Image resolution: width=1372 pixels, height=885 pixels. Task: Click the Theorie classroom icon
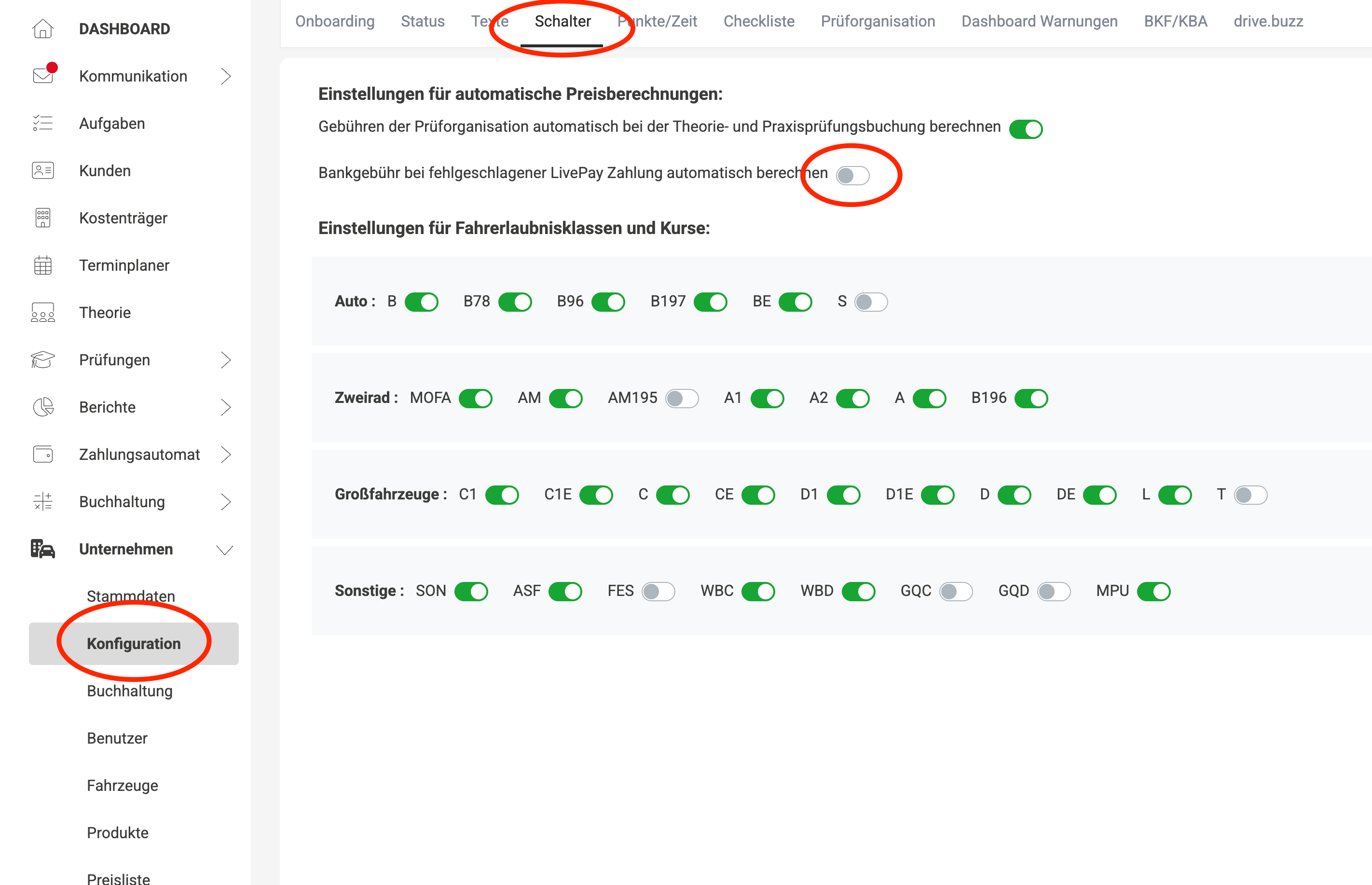point(42,312)
